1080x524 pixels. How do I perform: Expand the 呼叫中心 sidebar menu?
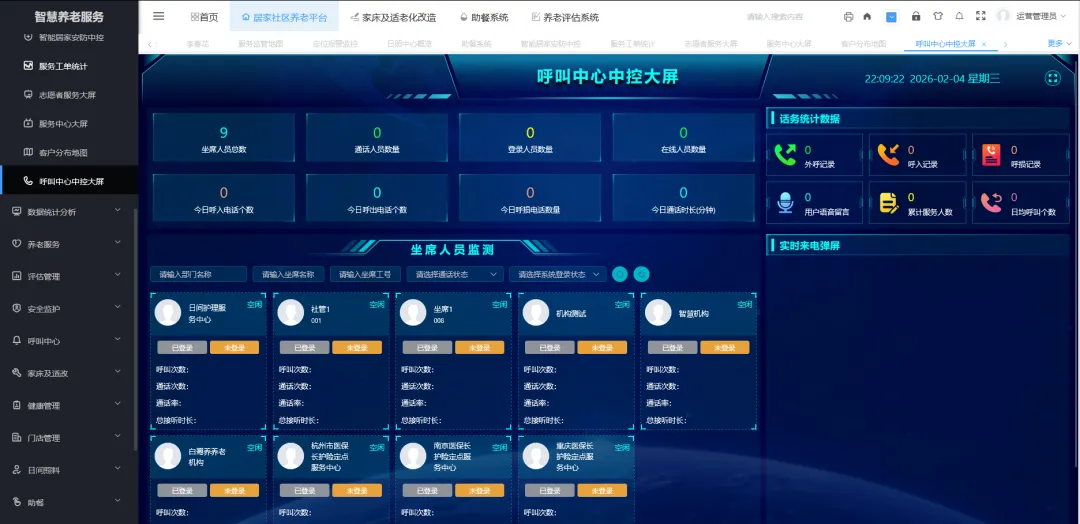tap(69, 341)
